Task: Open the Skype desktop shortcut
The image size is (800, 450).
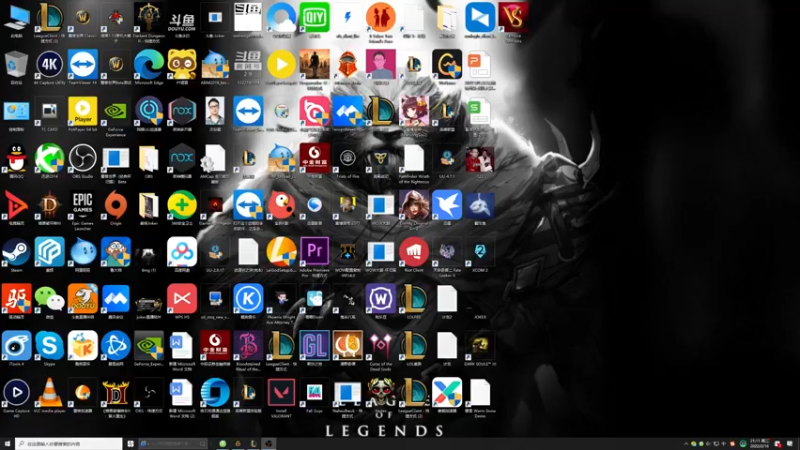Action: [49, 348]
